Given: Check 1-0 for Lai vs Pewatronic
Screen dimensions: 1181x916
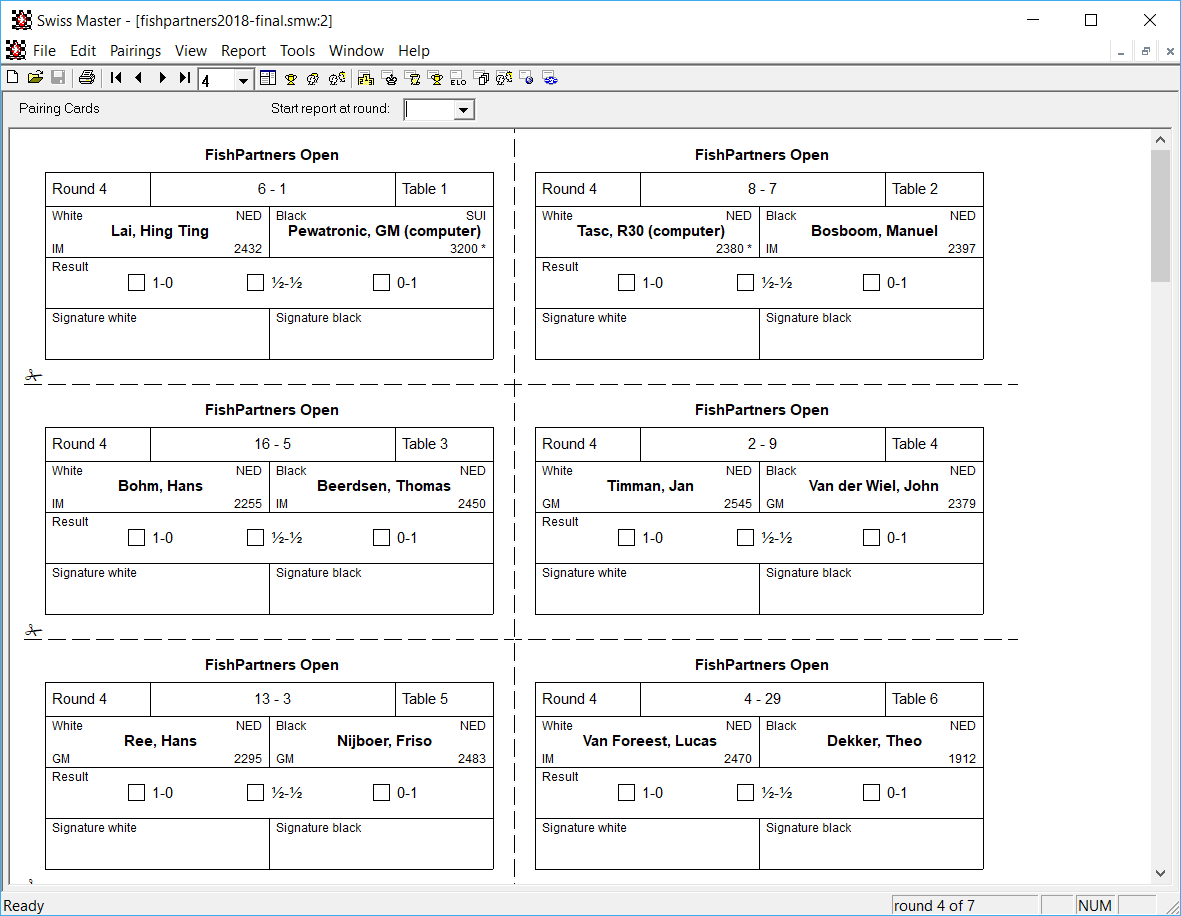Looking at the screenshot, I should (136, 282).
